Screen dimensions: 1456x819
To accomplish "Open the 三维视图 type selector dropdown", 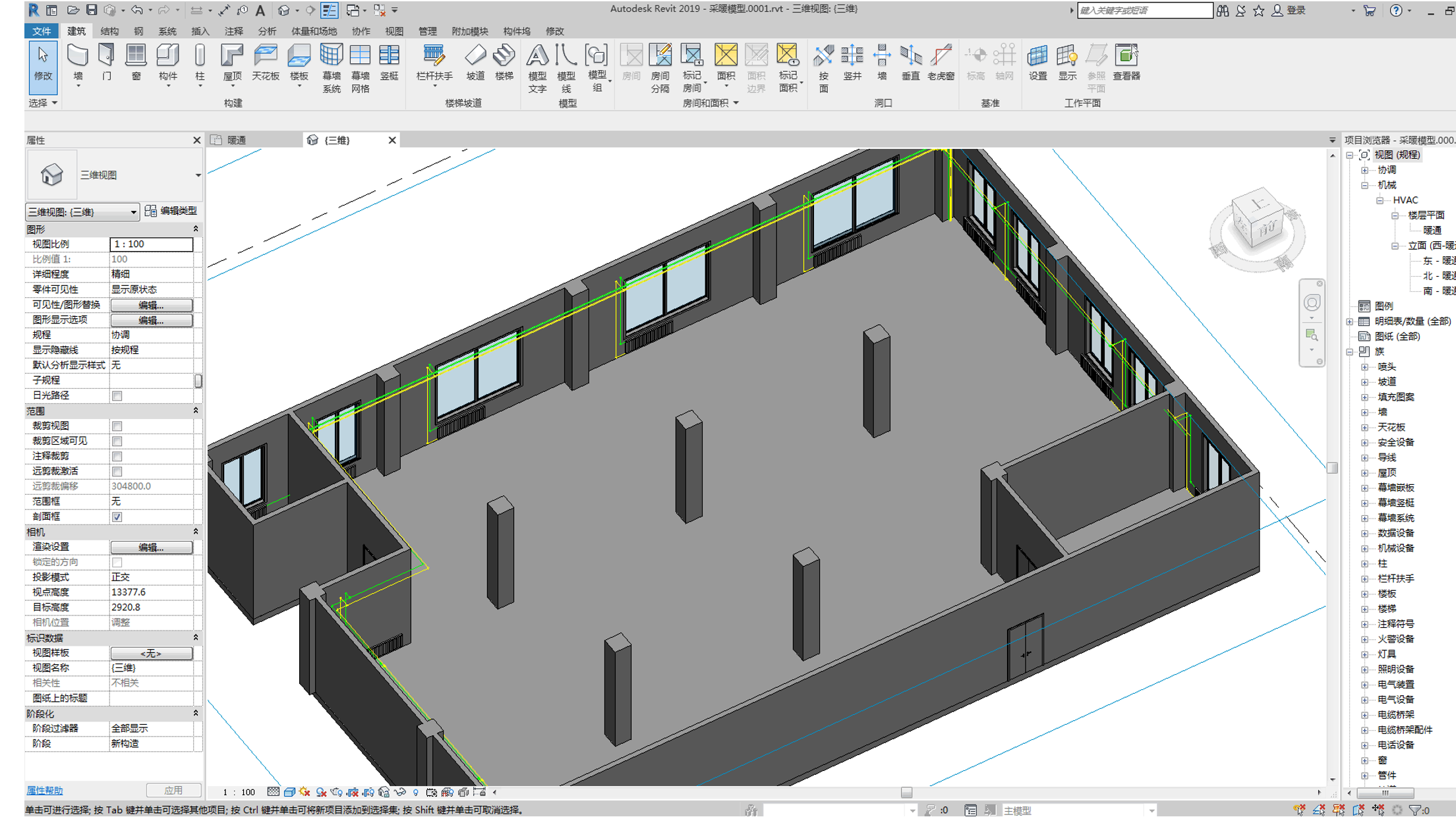I will (x=198, y=175).
